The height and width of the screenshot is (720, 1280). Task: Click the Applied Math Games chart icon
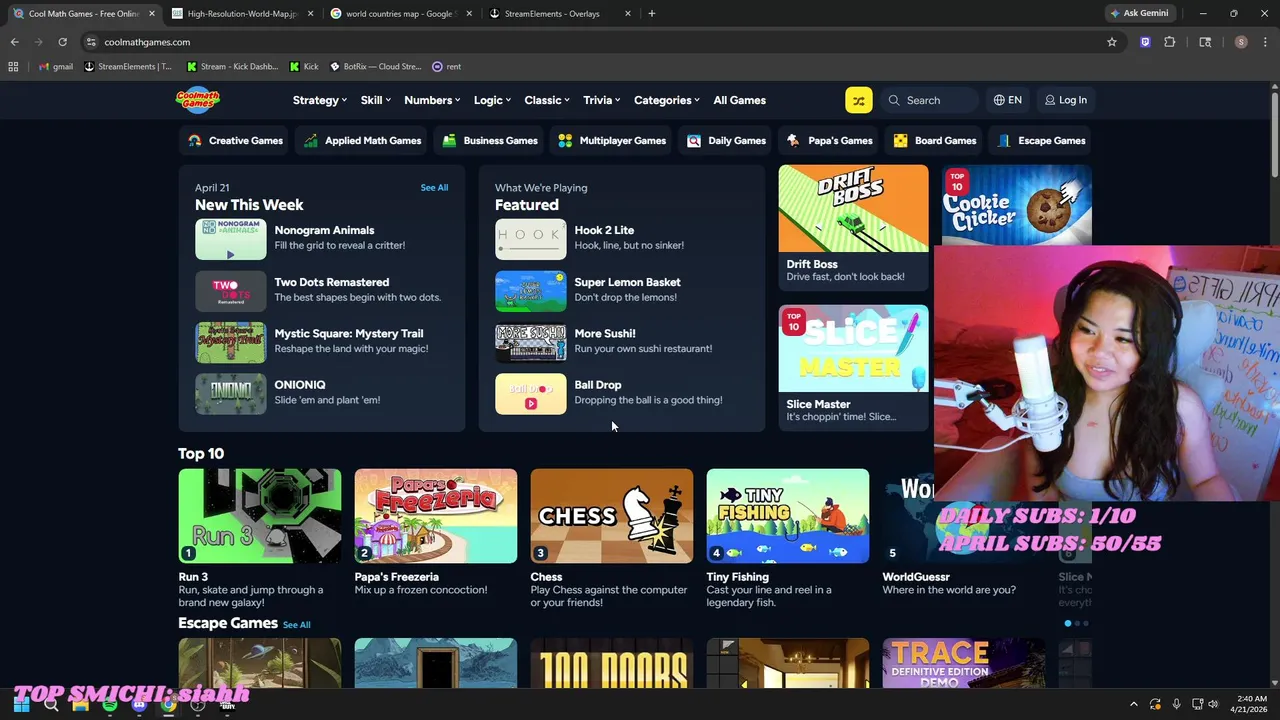311,141
